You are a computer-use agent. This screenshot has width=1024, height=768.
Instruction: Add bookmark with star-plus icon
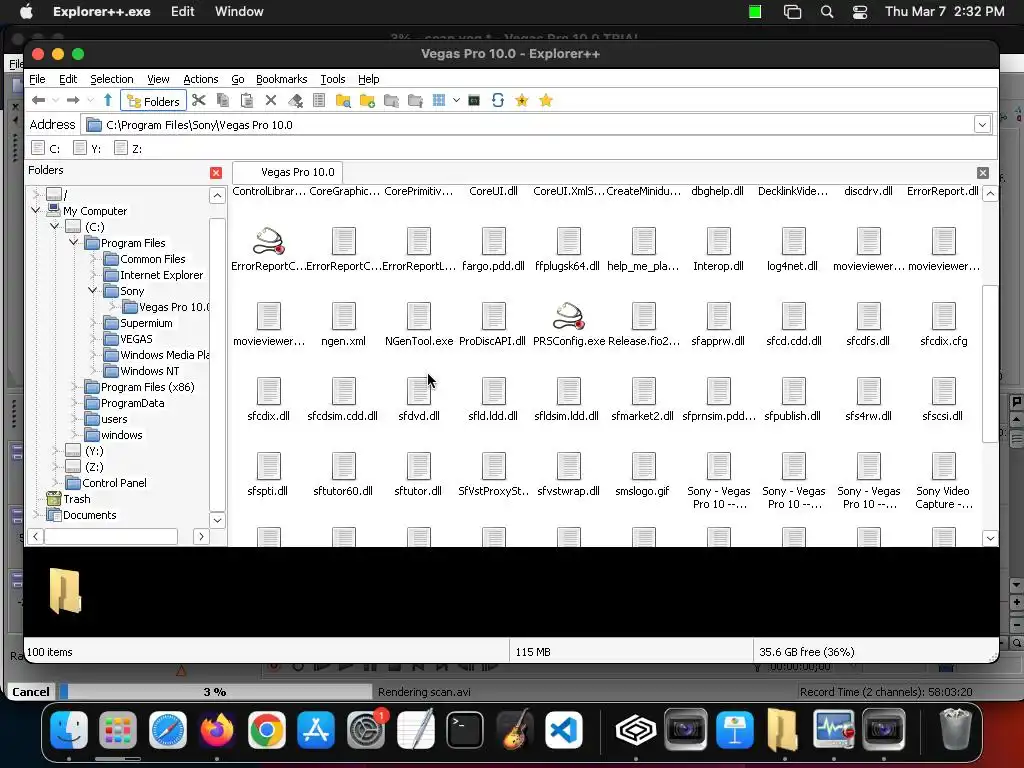click(x=522, y=101)
